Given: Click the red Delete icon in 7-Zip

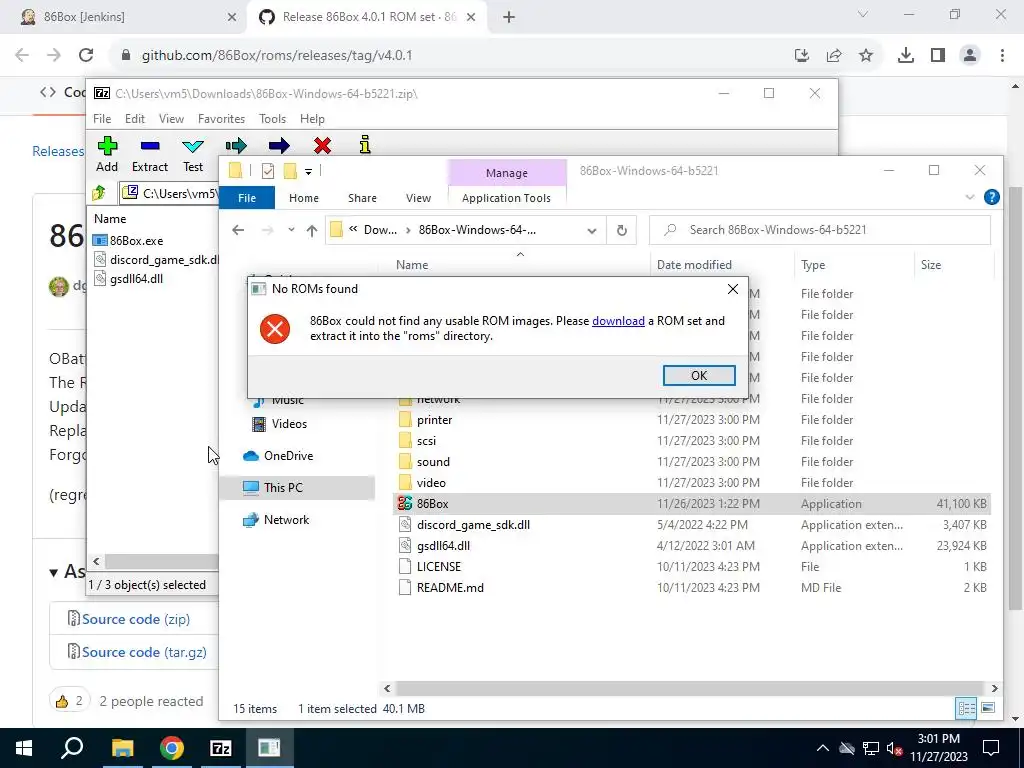Looking at the screenshot, I should (322, 145).
